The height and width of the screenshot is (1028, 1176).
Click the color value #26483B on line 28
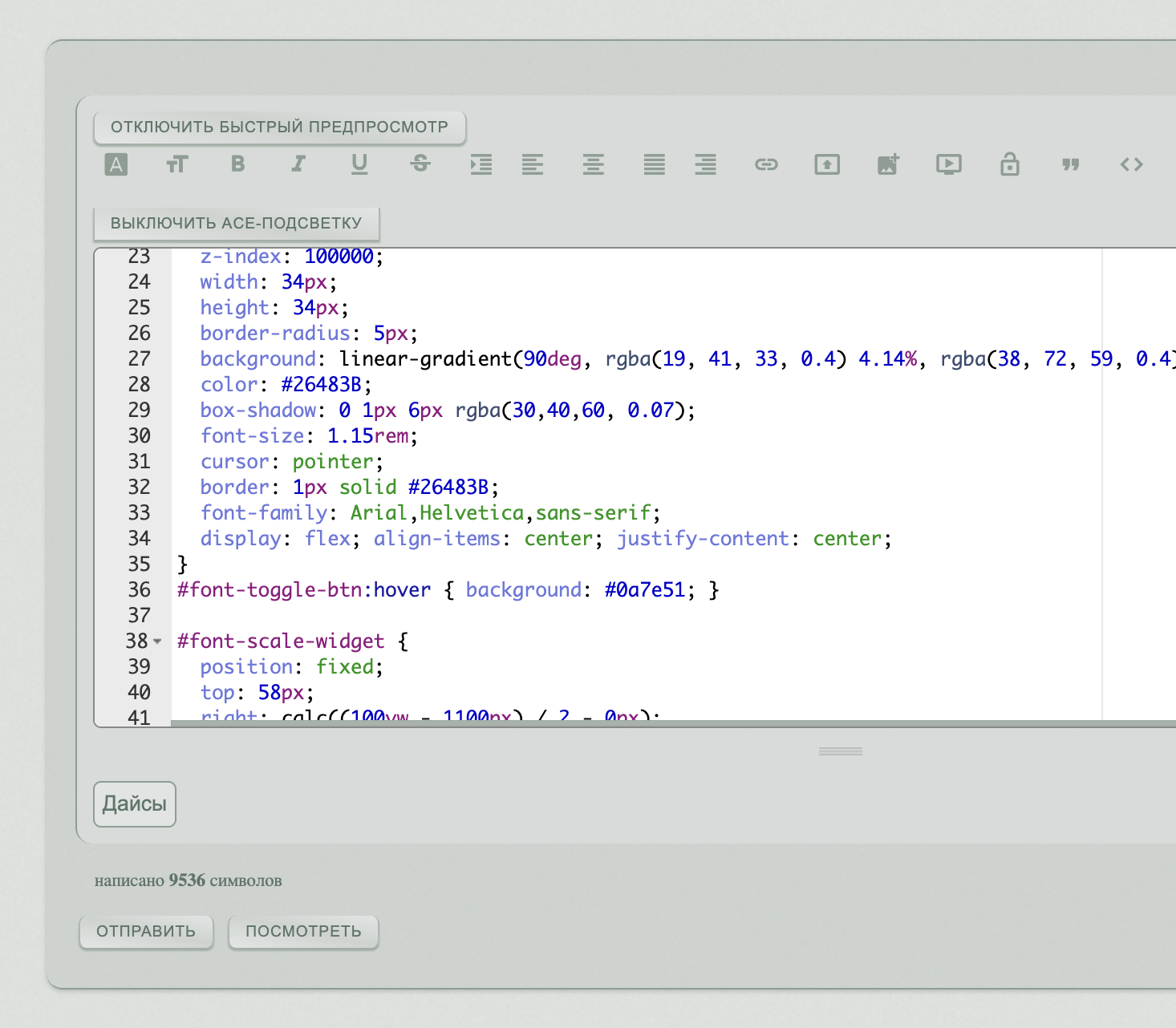pos(321,384)
